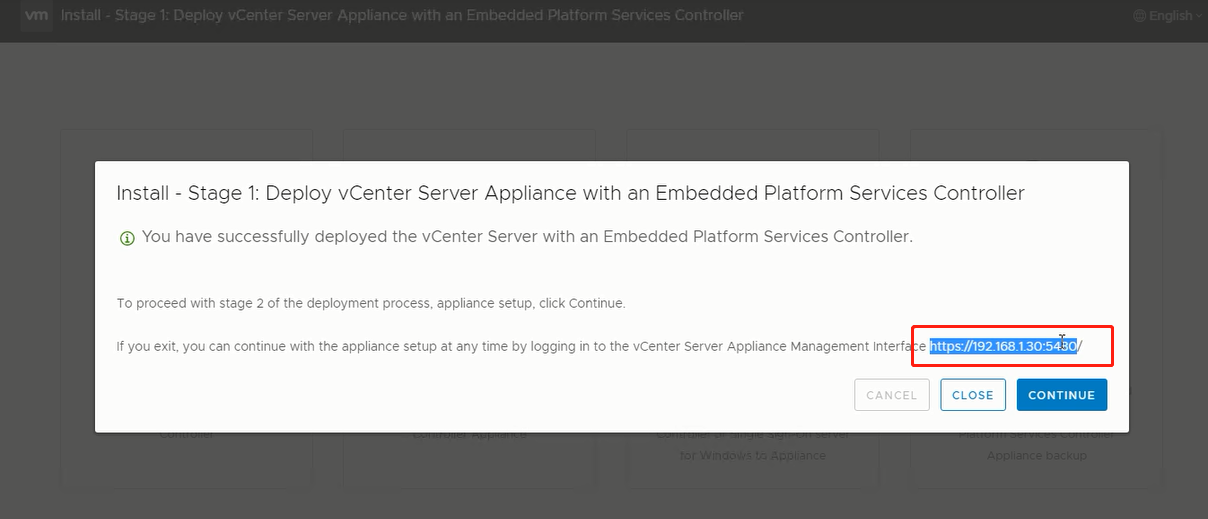Screen dimensions: 1208x519
Task: Click the CLOSE button in dialog
Action: point(973,395)
